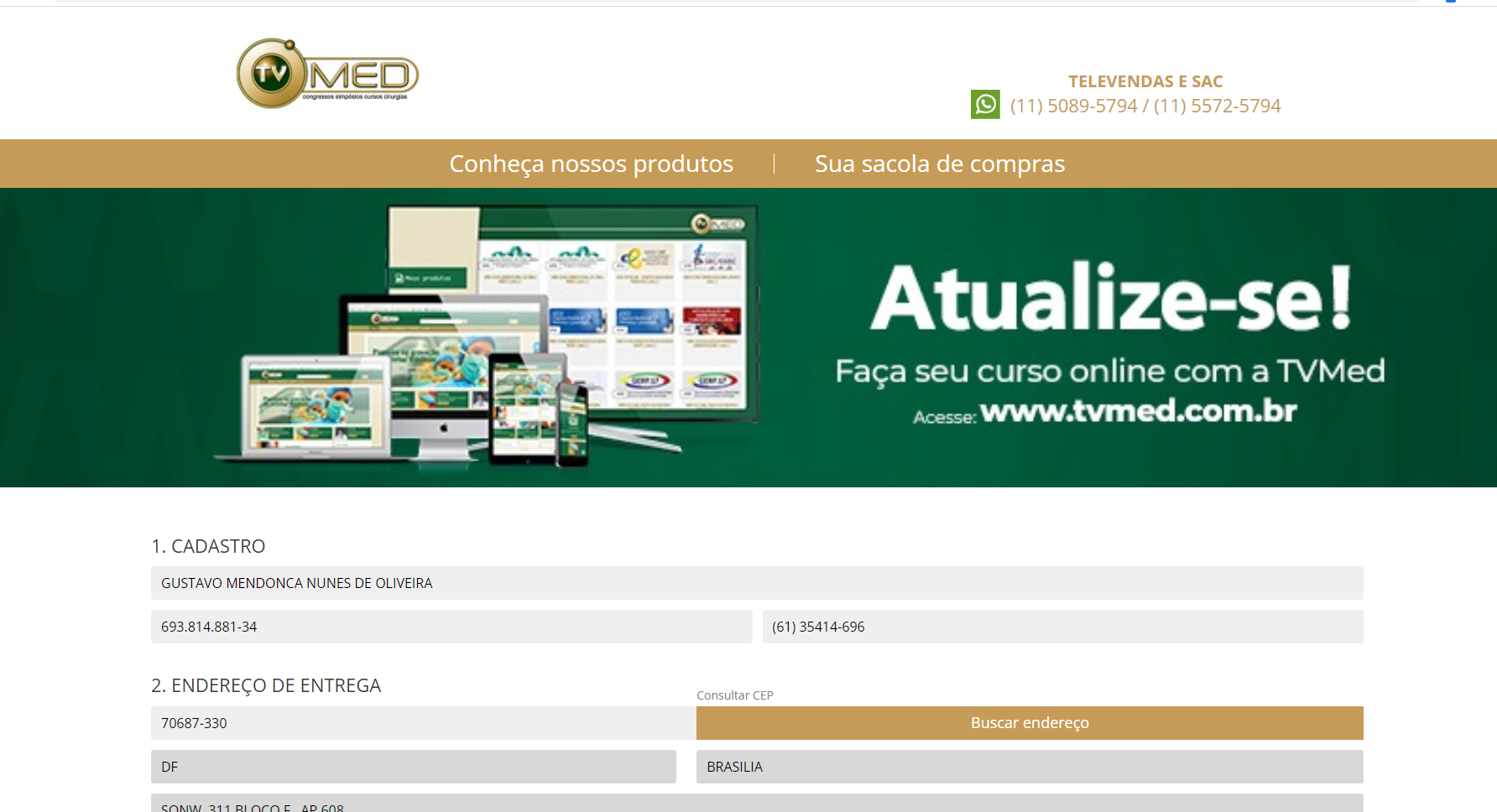Click the city field showing BRASILIA

tap(1029, 767)
